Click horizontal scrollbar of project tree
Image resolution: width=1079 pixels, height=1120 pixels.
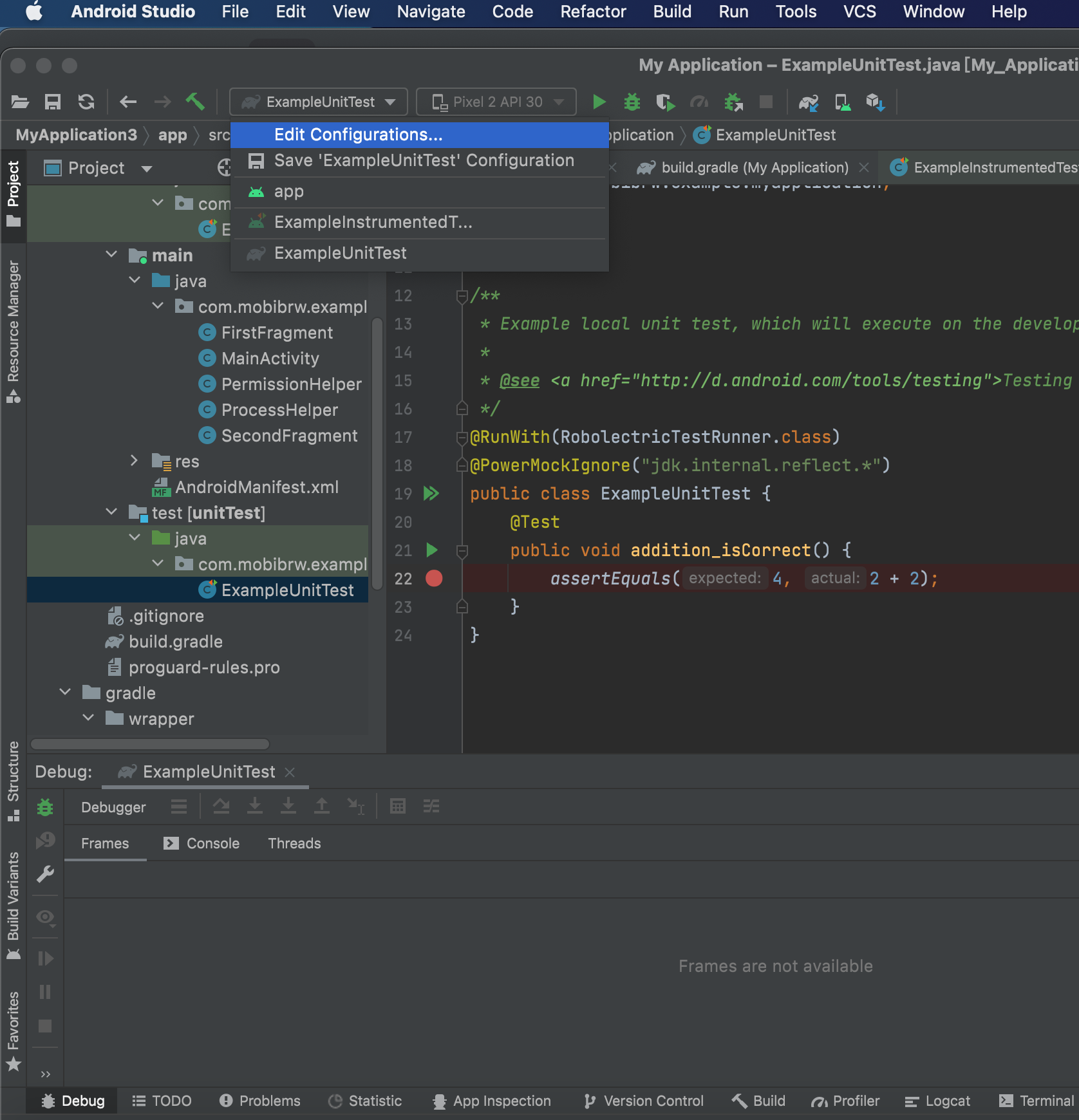[x=150, y=744]
